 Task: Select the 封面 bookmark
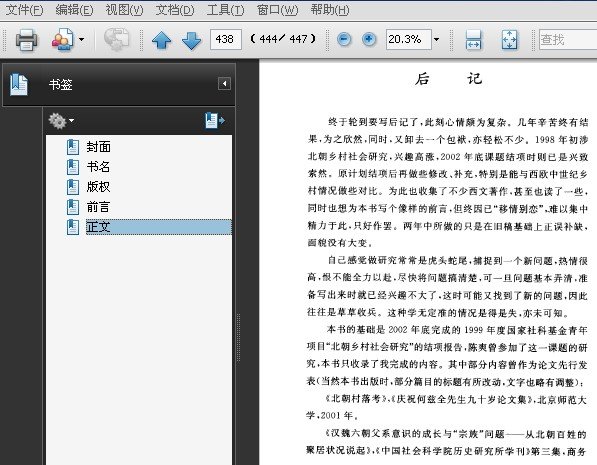98,147
